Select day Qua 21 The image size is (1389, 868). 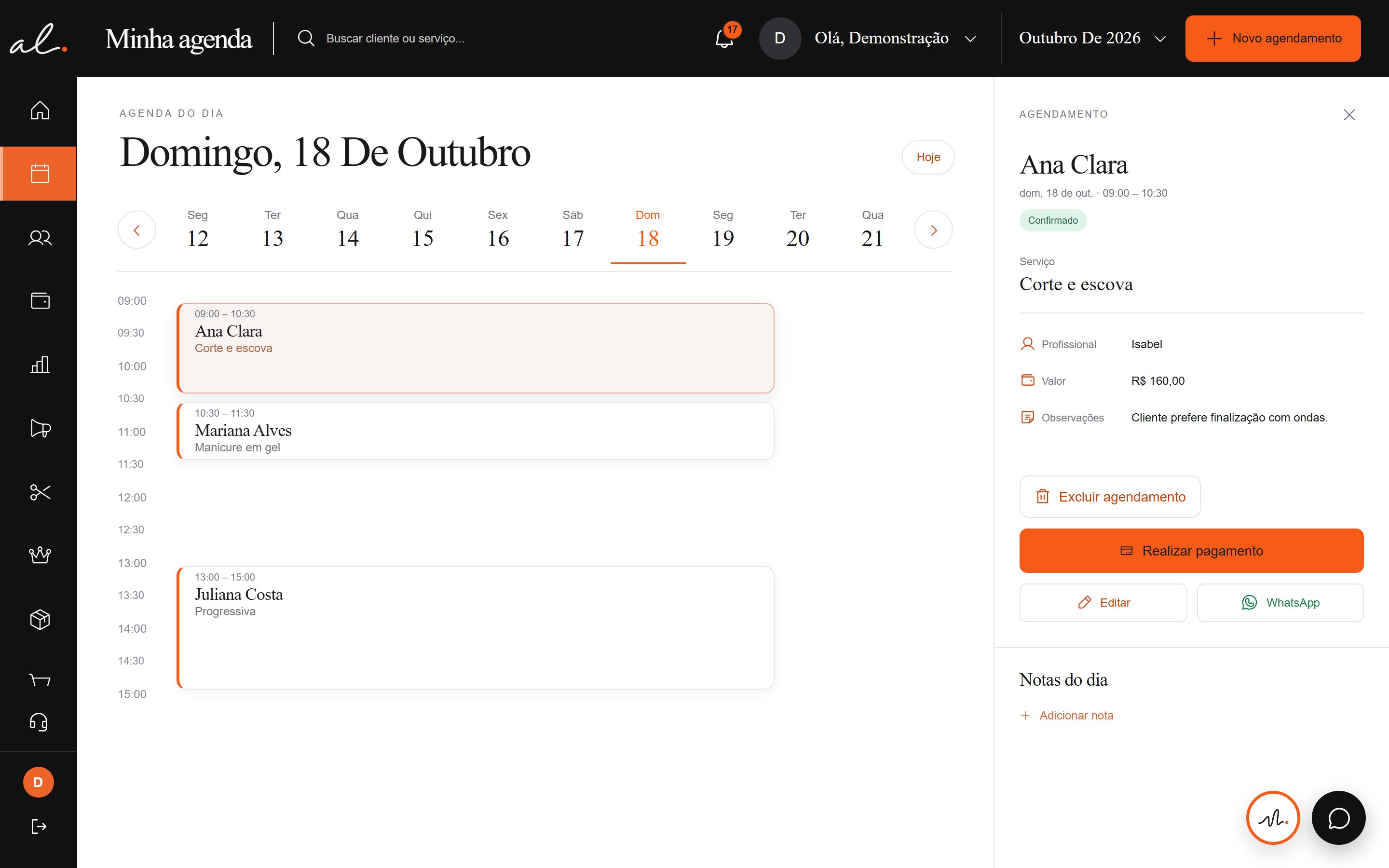pos(872,229)
